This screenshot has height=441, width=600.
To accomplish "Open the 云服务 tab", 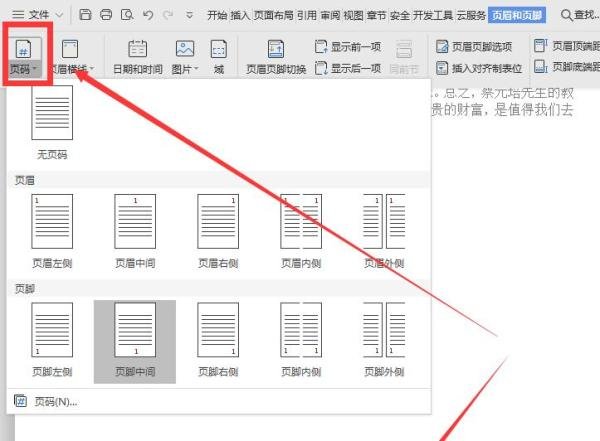I will point(471,15).
